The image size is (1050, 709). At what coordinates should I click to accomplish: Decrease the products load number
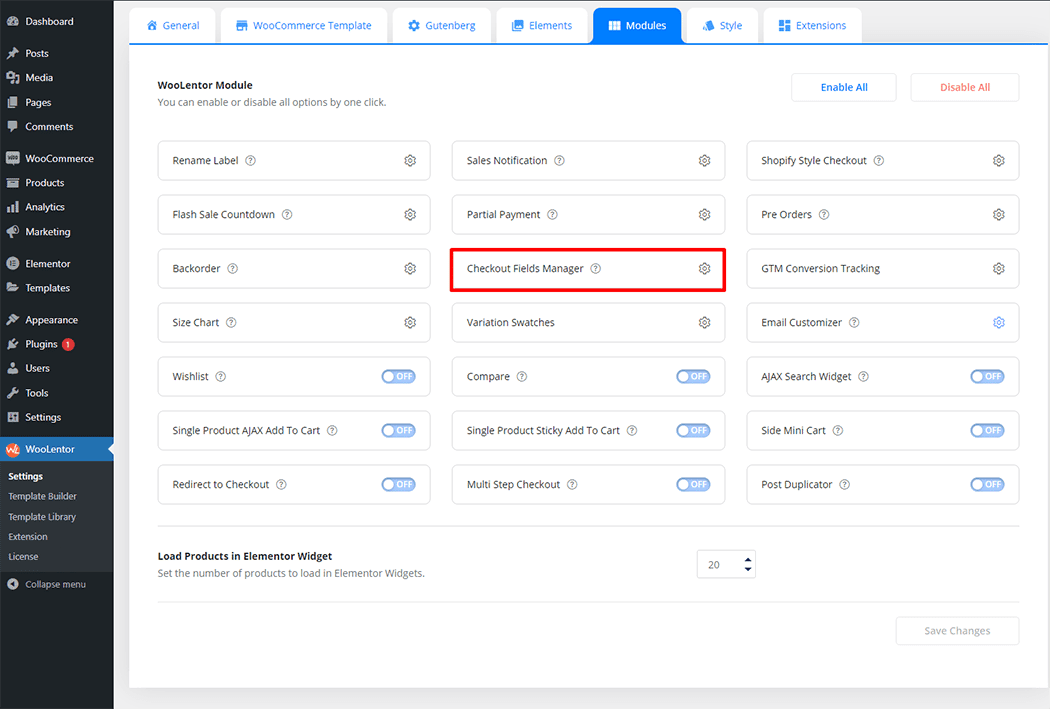coord(748,569)
